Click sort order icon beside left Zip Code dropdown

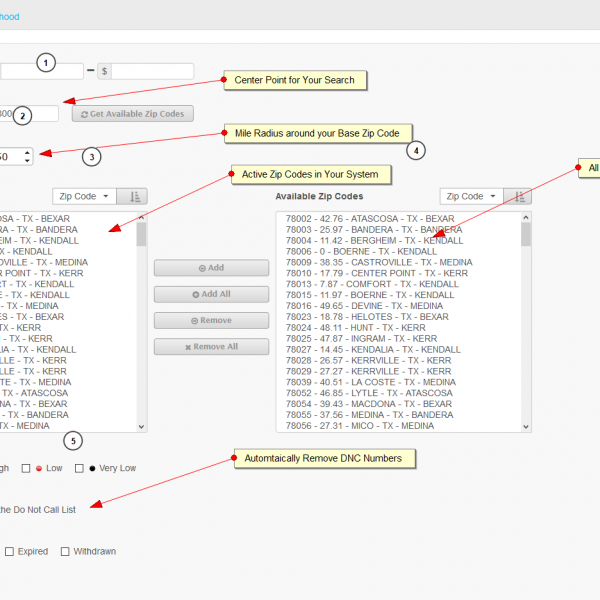point(137,197)
